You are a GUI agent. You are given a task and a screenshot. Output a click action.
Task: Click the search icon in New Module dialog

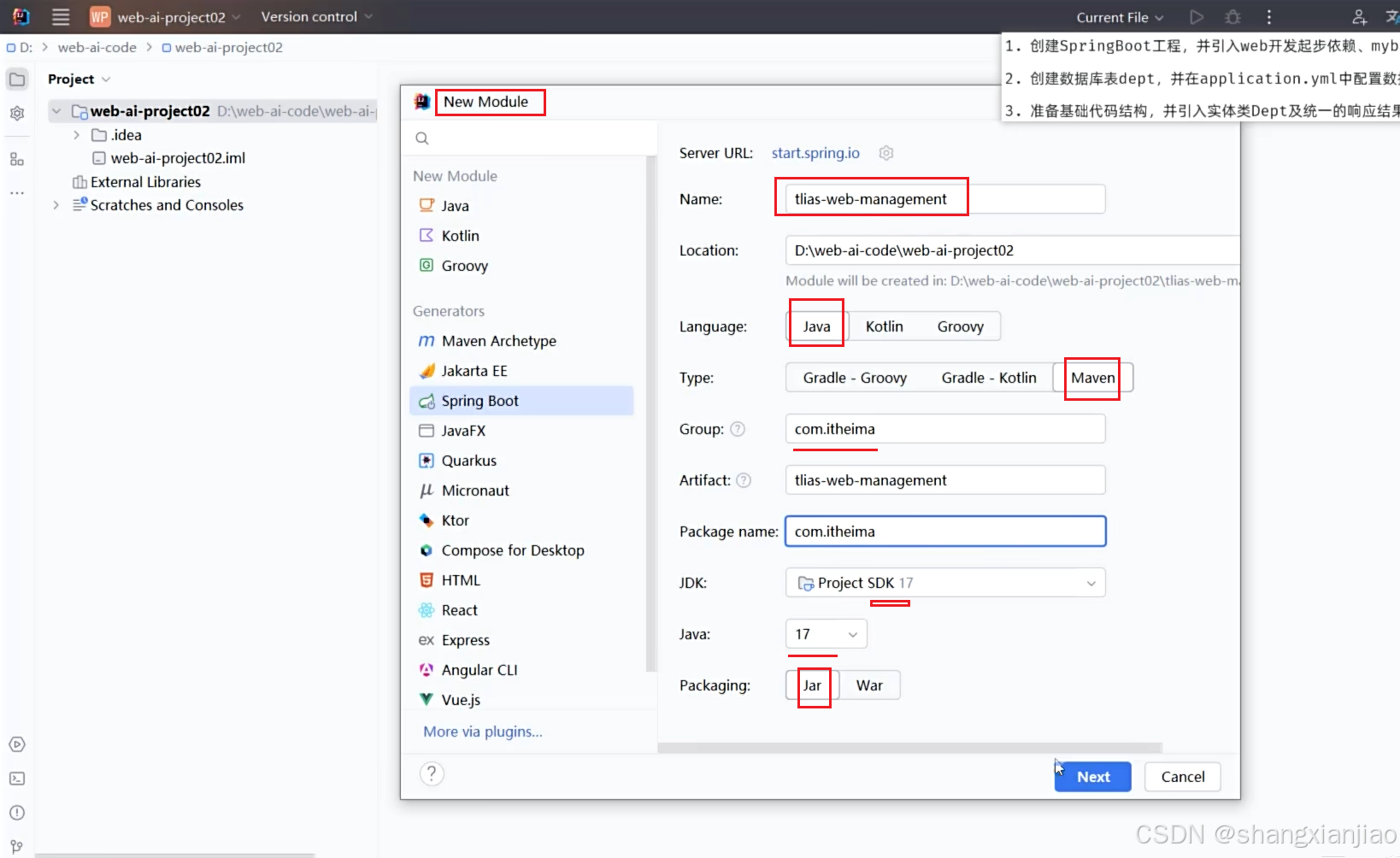click(422, 138)
